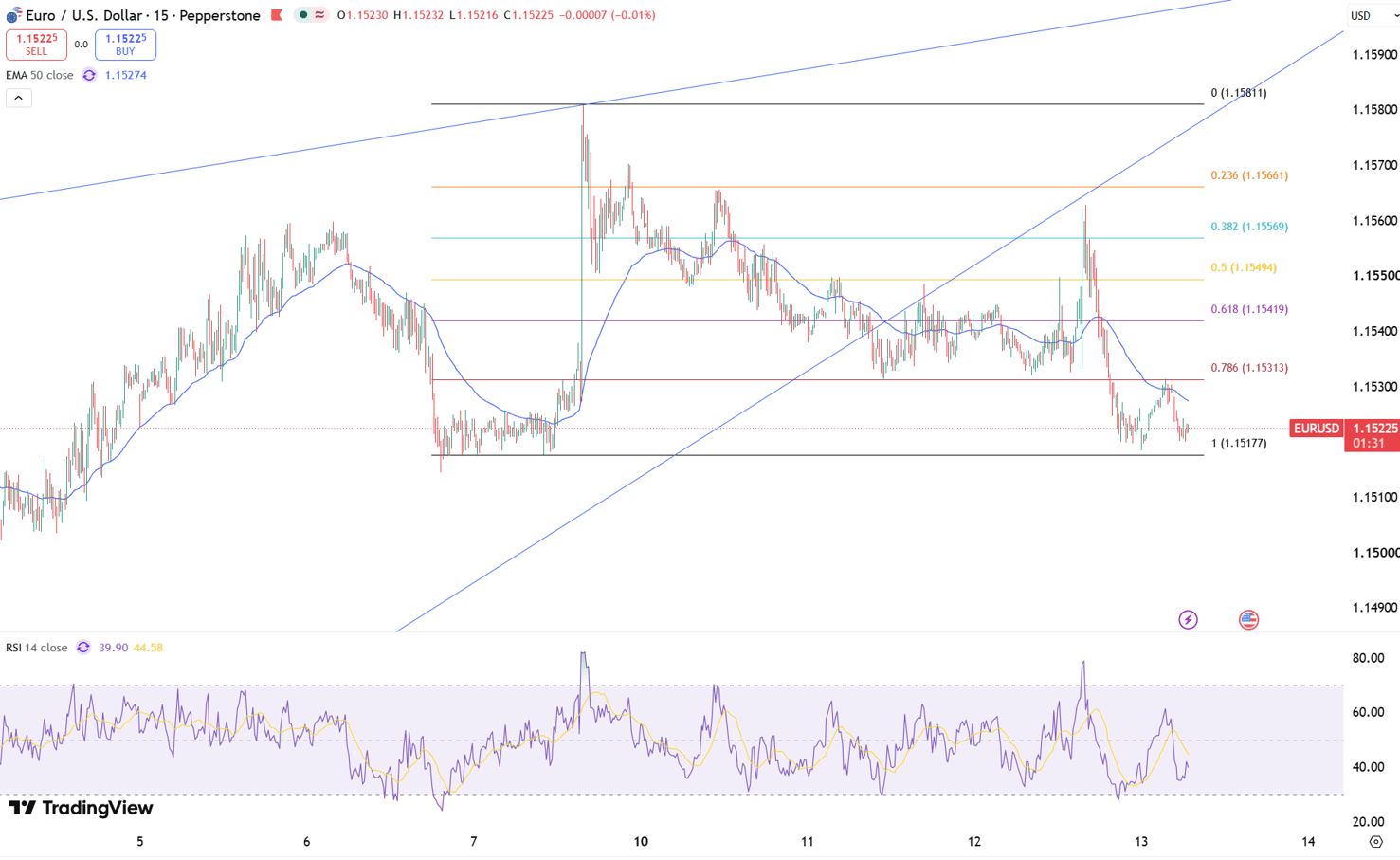Click the 1.15500 price scale label
The image size is (1400, 860).
pos(1374,276)
